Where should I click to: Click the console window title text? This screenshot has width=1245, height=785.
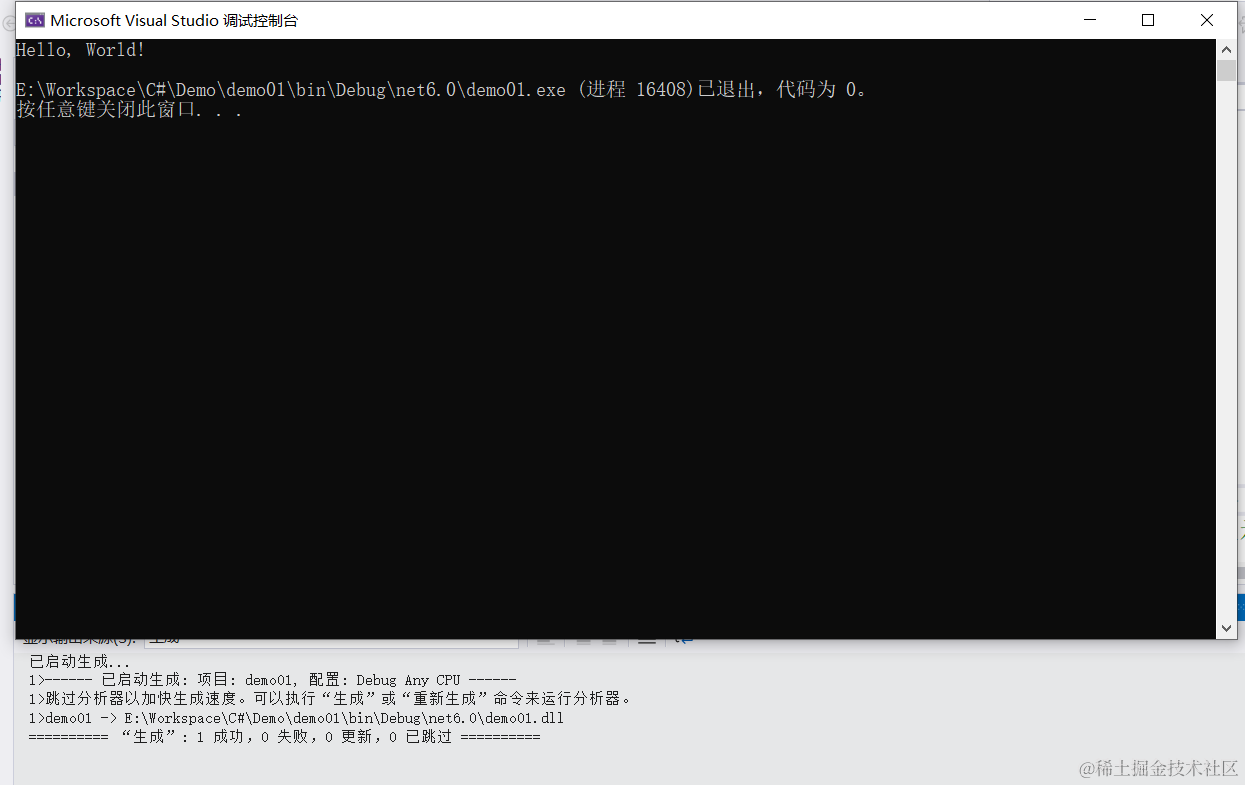174,20
